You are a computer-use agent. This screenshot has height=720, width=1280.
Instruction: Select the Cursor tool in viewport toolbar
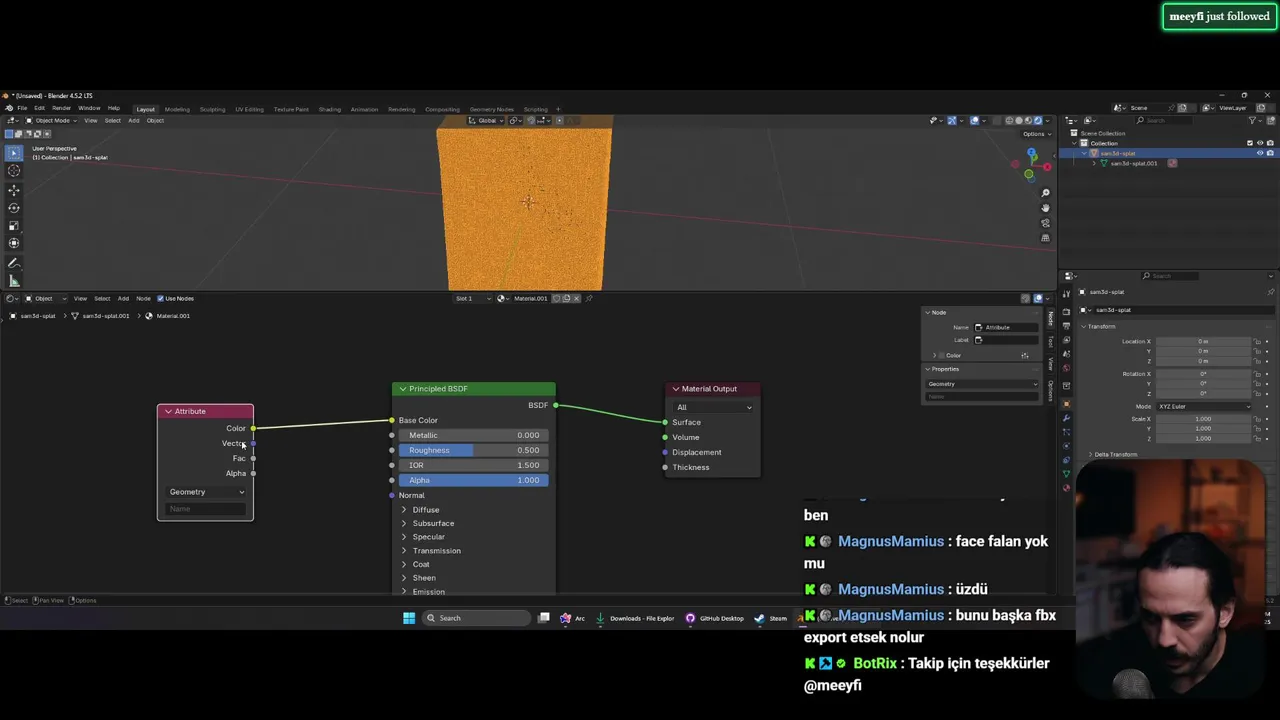(x=14, y=171)
